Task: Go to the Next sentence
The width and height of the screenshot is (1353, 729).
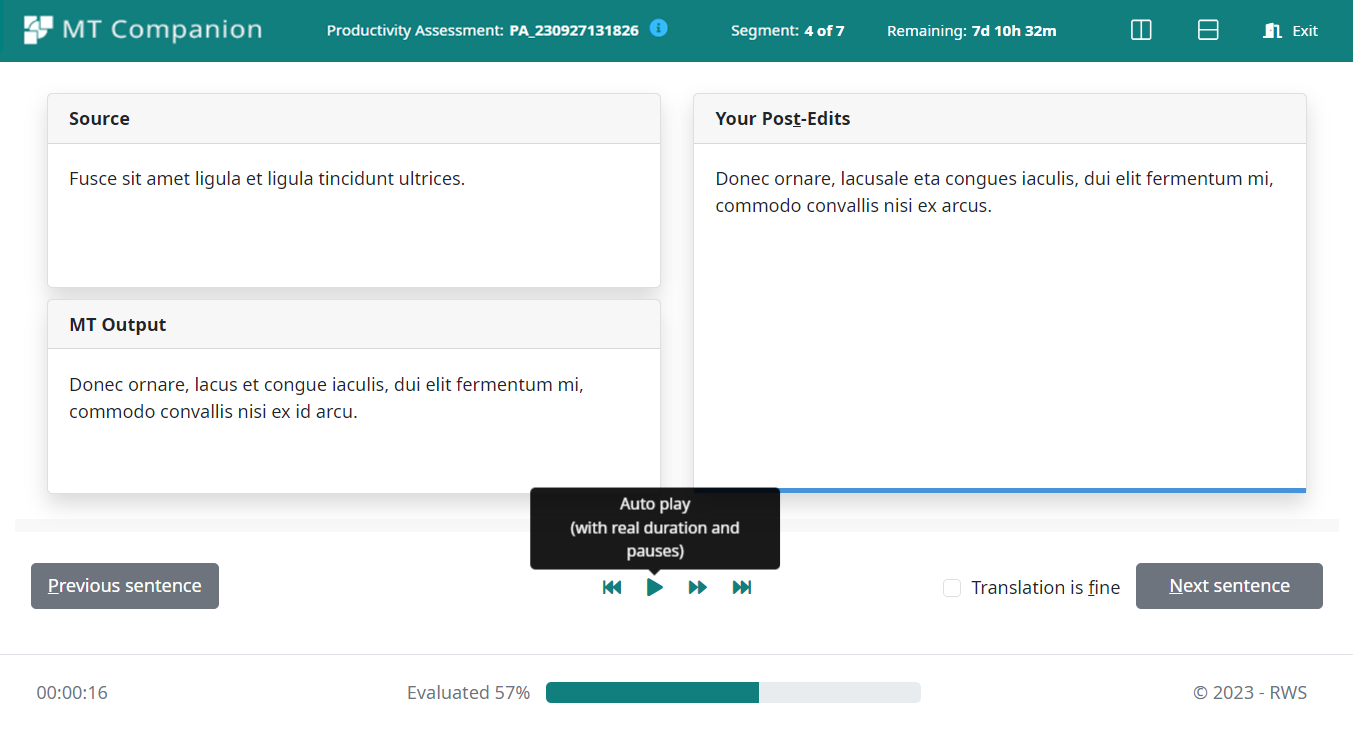Action: coord(1229,586)
